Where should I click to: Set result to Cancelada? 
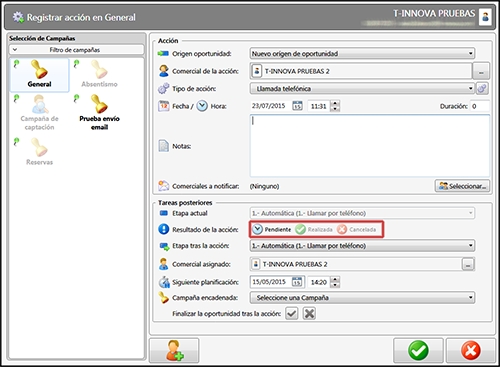point(356,229)
